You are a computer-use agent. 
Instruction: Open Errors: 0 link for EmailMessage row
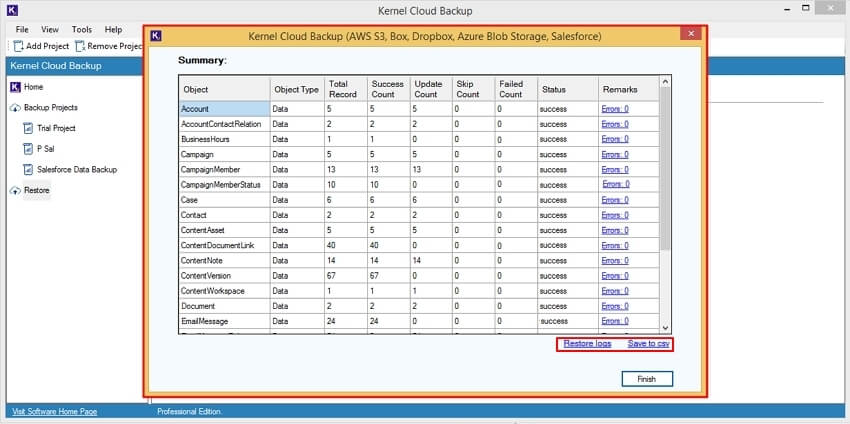615,321
